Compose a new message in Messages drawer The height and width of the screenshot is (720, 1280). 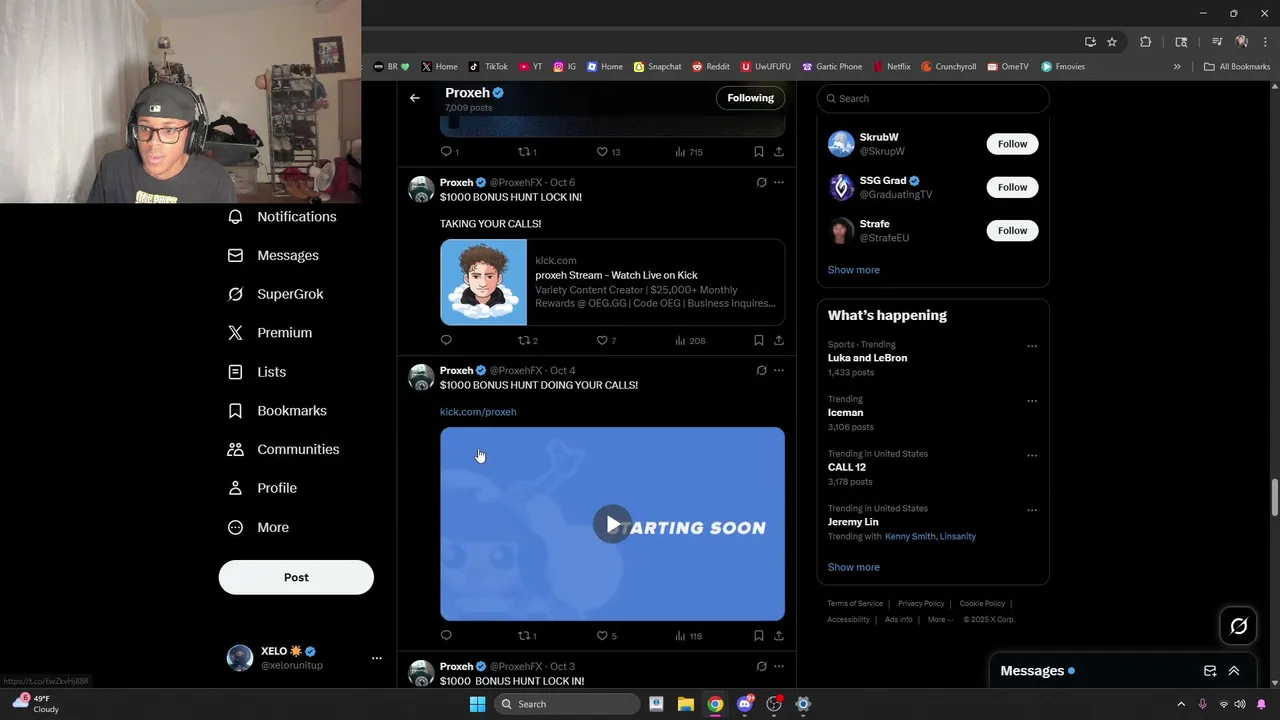tap(1210, 671)
